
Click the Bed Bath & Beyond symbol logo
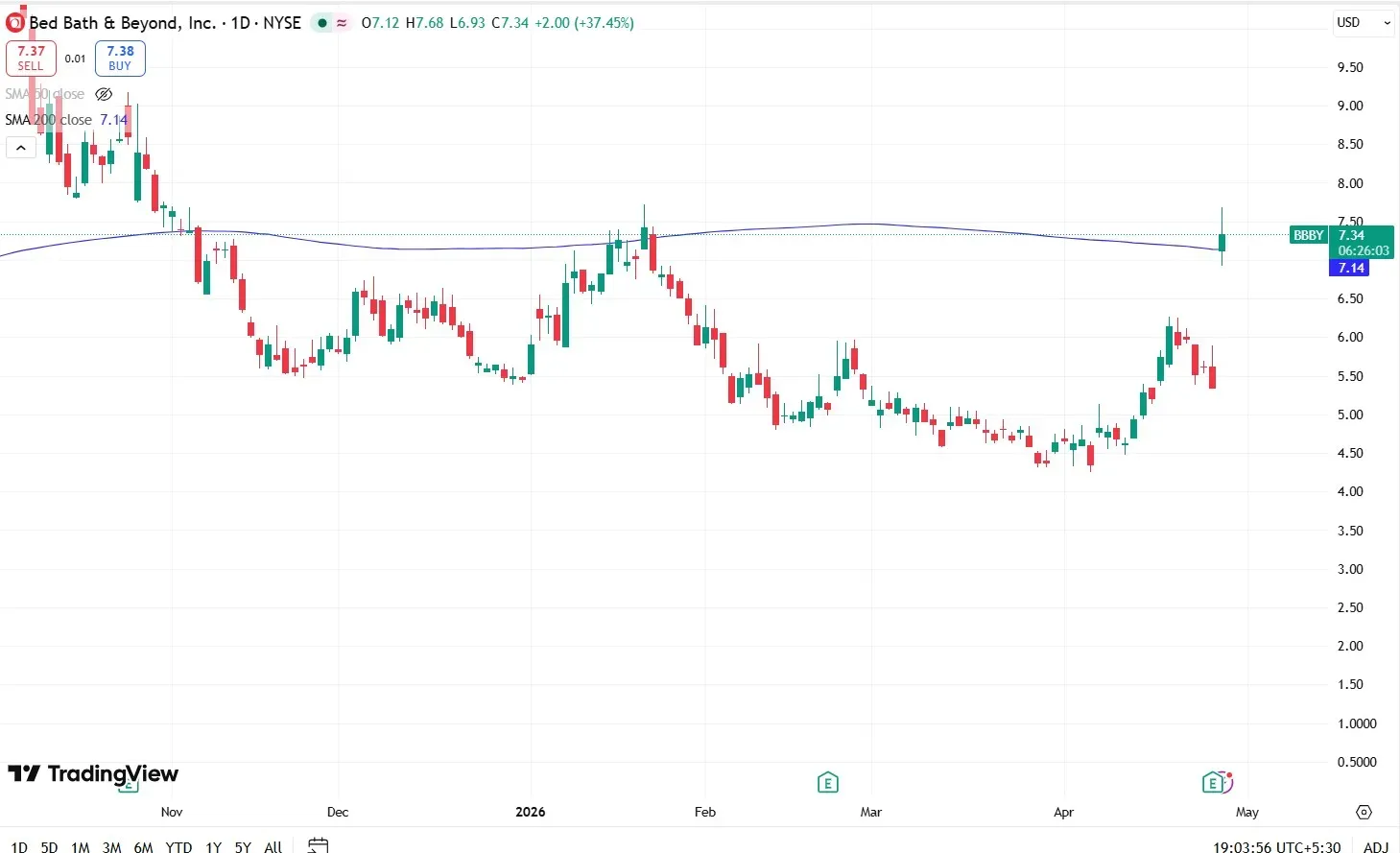[15, 22]
